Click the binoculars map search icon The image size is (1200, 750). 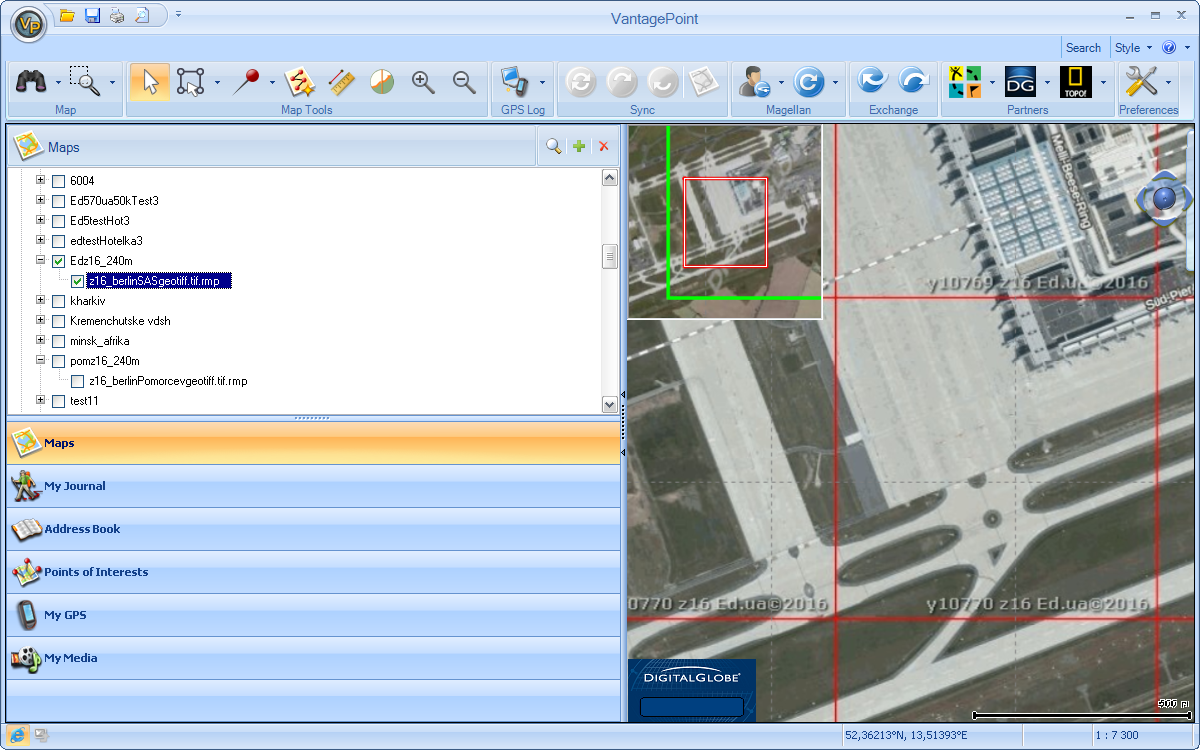32,82
